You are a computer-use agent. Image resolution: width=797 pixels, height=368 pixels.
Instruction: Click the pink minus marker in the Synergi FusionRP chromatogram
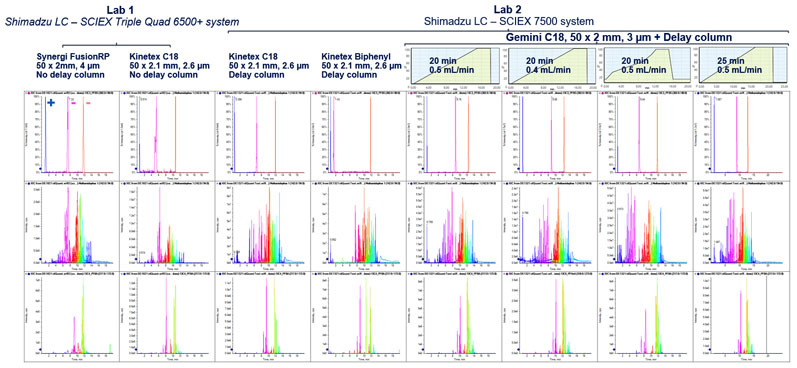coord(74,103)
